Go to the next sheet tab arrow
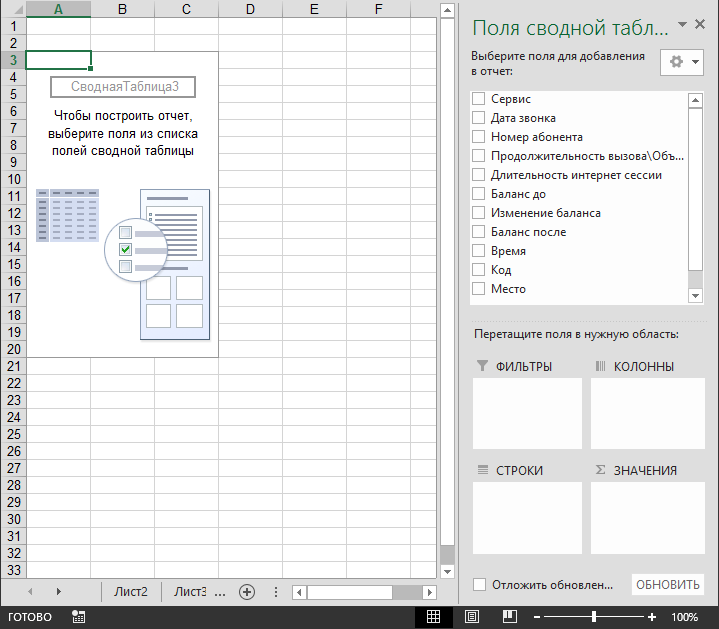719x629 pixels. 58,592
